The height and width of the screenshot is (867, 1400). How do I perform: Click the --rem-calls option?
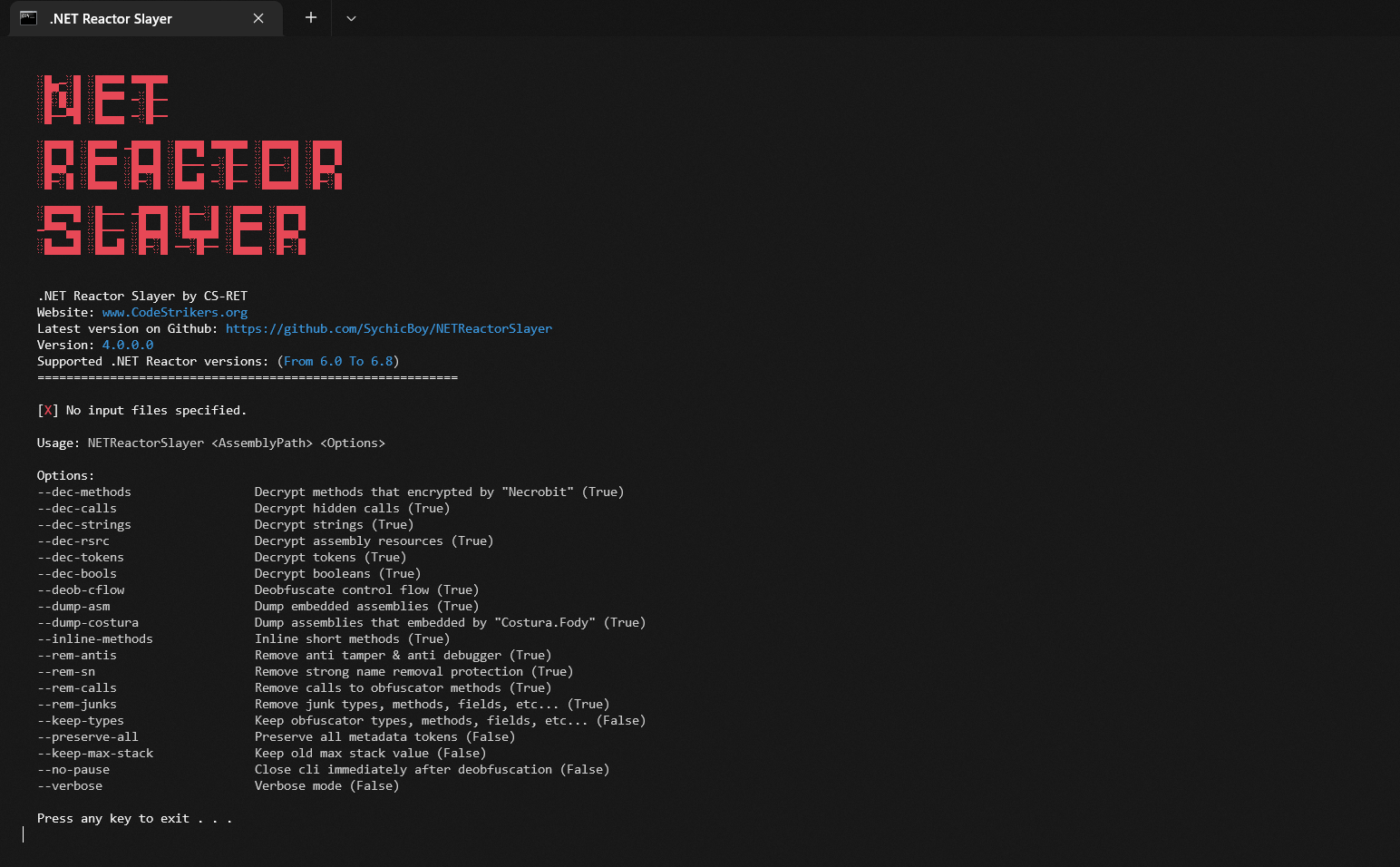pyautogui.click(x=77, y=687)
